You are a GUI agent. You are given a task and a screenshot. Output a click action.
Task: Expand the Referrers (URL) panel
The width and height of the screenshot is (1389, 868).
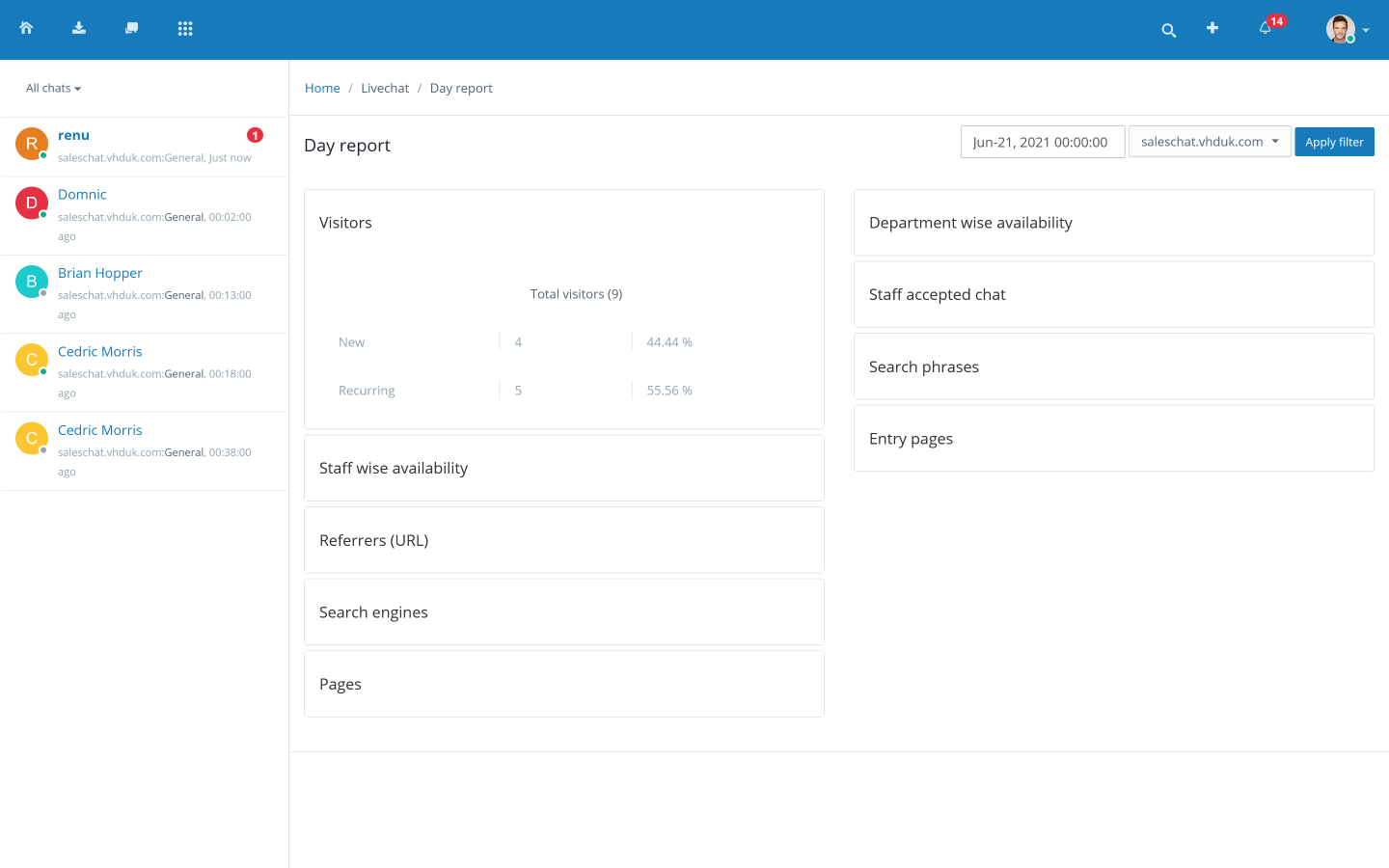pyautogui.click(x=373, y=540)
